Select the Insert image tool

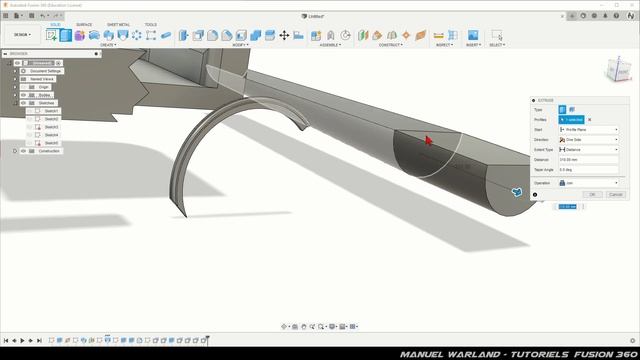pyautogui.click(x=473, y=35)
